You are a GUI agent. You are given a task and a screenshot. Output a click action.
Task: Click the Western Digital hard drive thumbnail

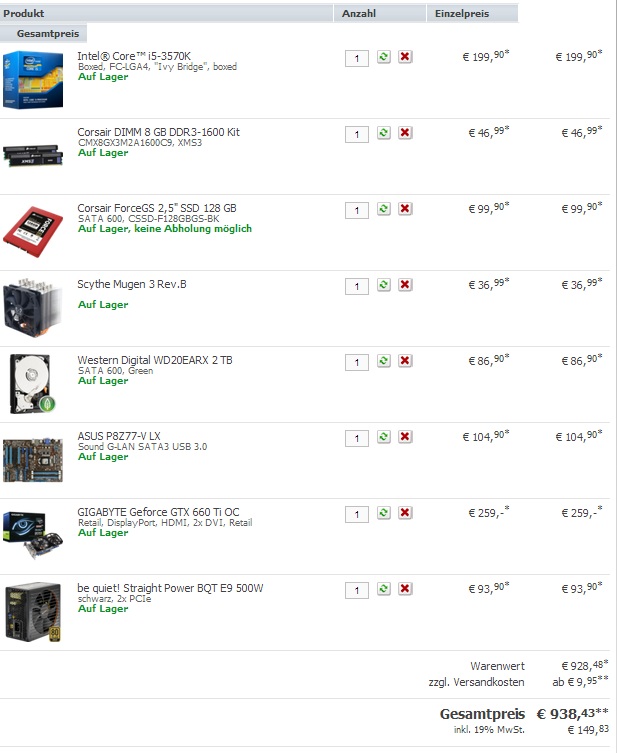[x=33, y=384]
